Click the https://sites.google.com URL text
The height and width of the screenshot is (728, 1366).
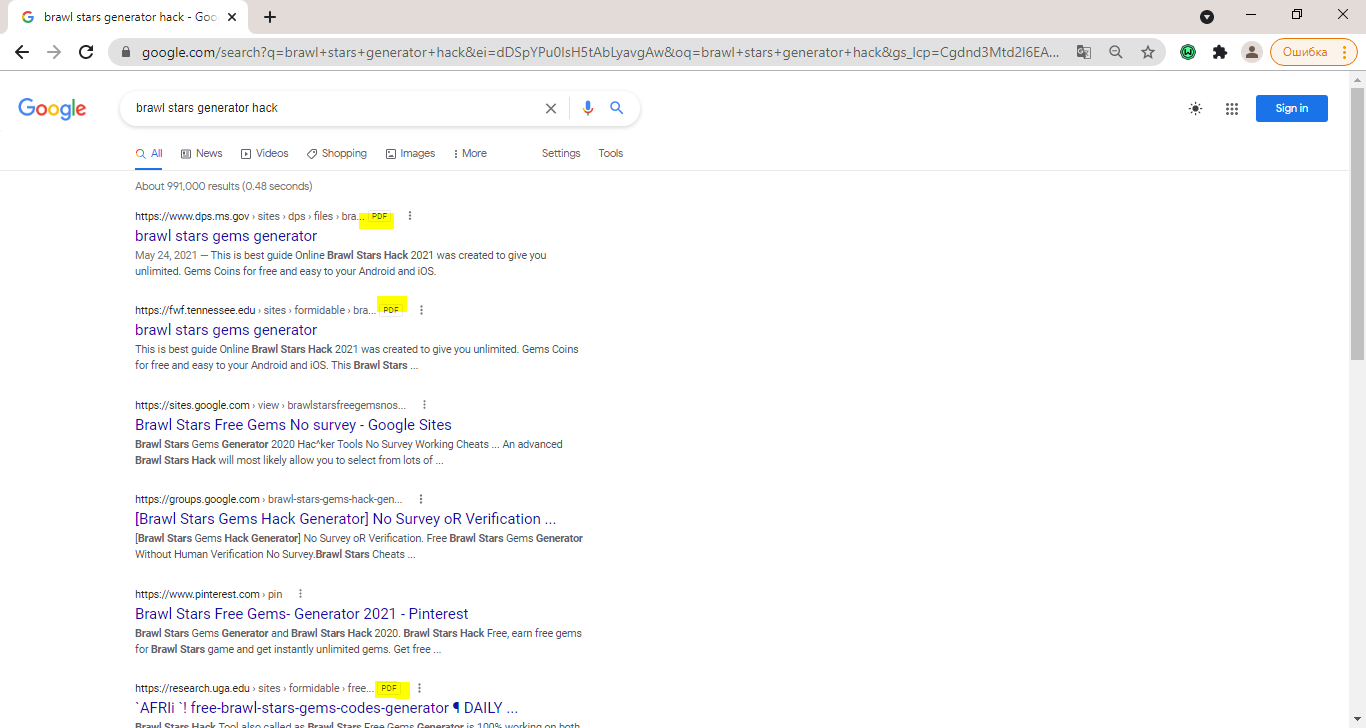coord(192,405)
